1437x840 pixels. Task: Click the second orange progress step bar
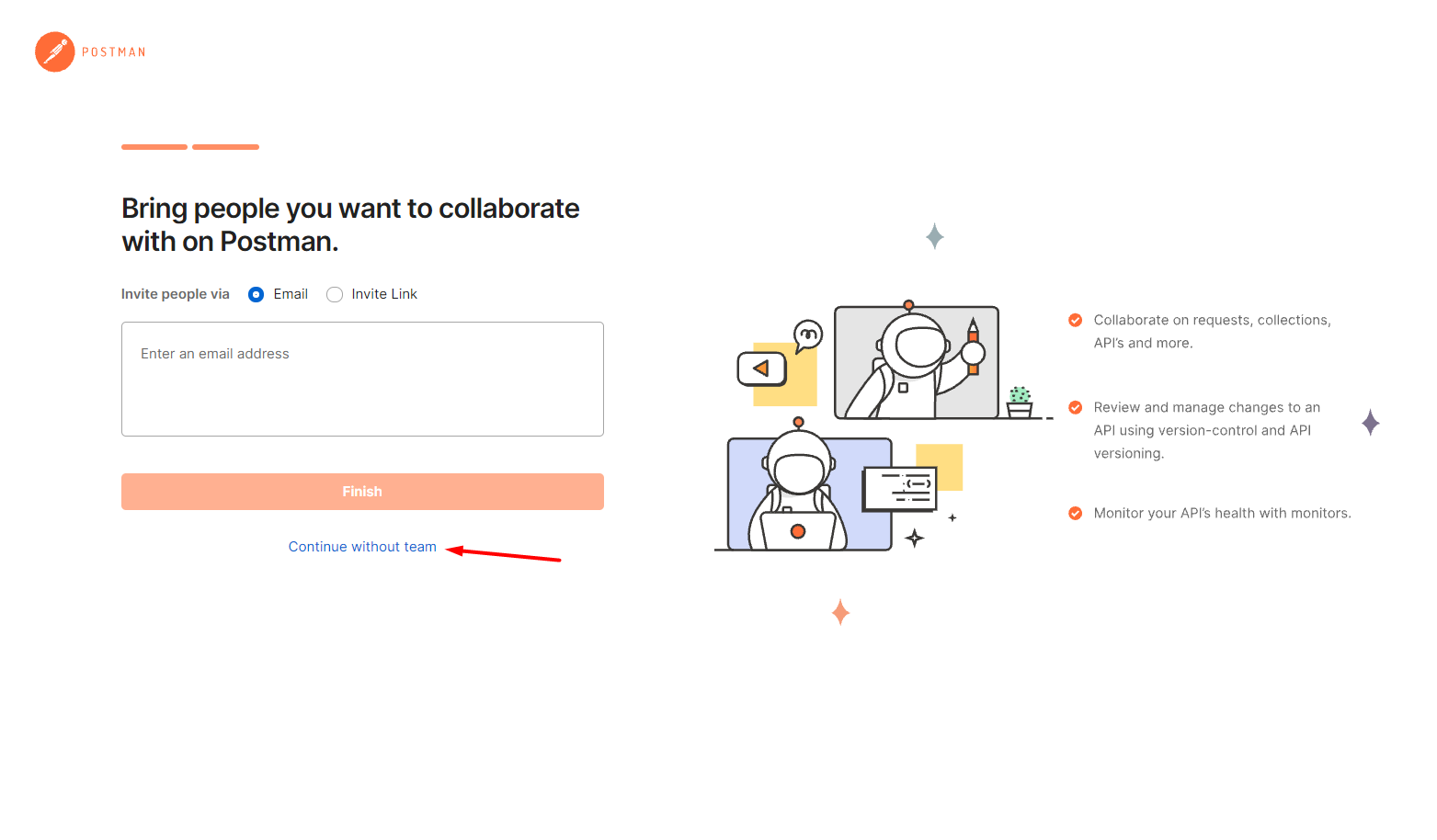(x=225, y=147)
